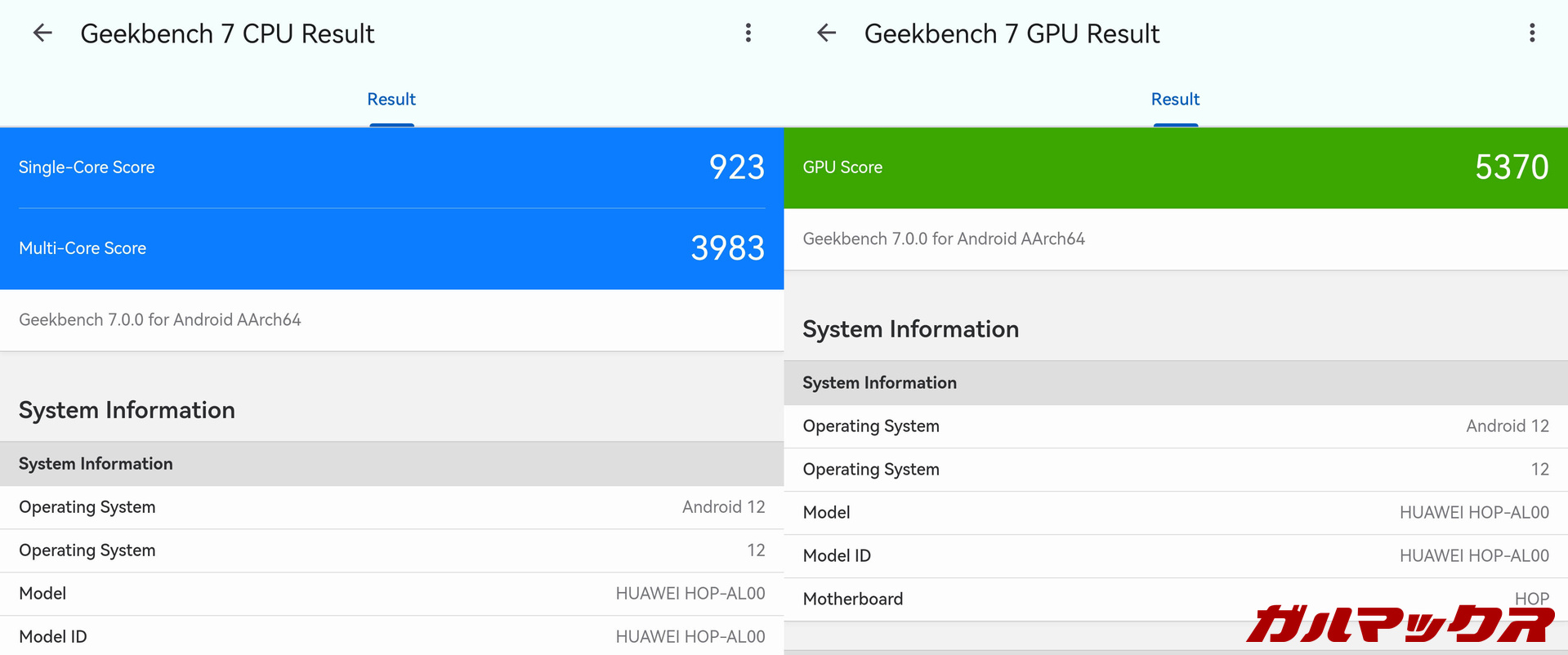1568x655 pixels.
Task: Click the Motherboard label in GPU panel
Action: click(x=853, y=599)
